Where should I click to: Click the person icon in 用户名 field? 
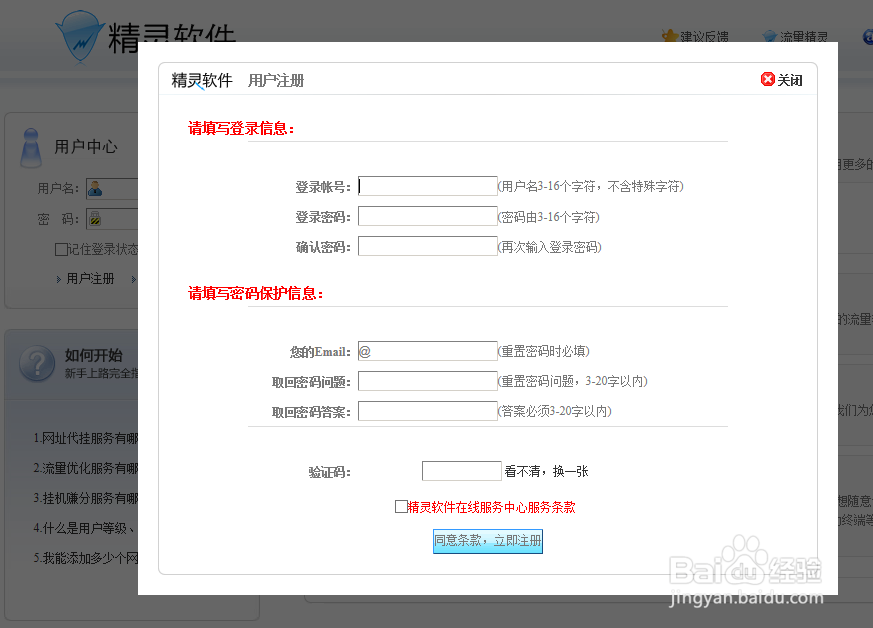pyautogui.click(x=96, y=189)
